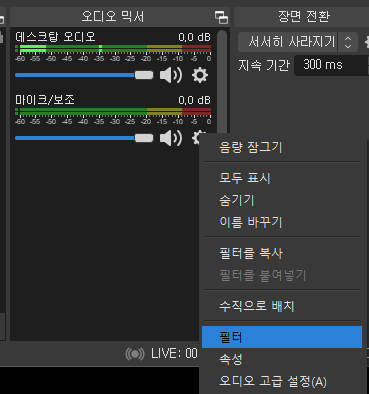Open 필터 from the context menu
The width and height of the screenshot is (369, 394).
point(282,337)
